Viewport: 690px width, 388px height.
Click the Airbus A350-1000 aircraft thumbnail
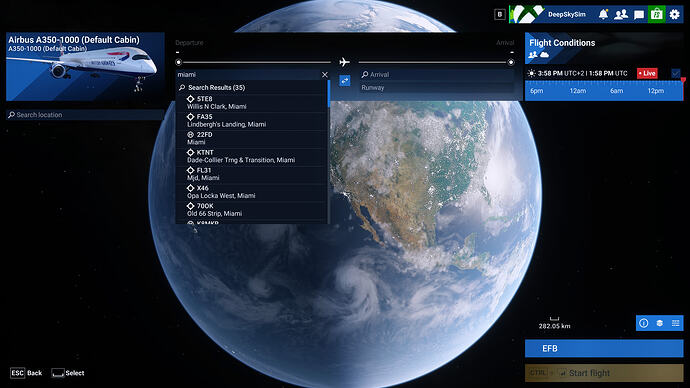click(85, 67)
